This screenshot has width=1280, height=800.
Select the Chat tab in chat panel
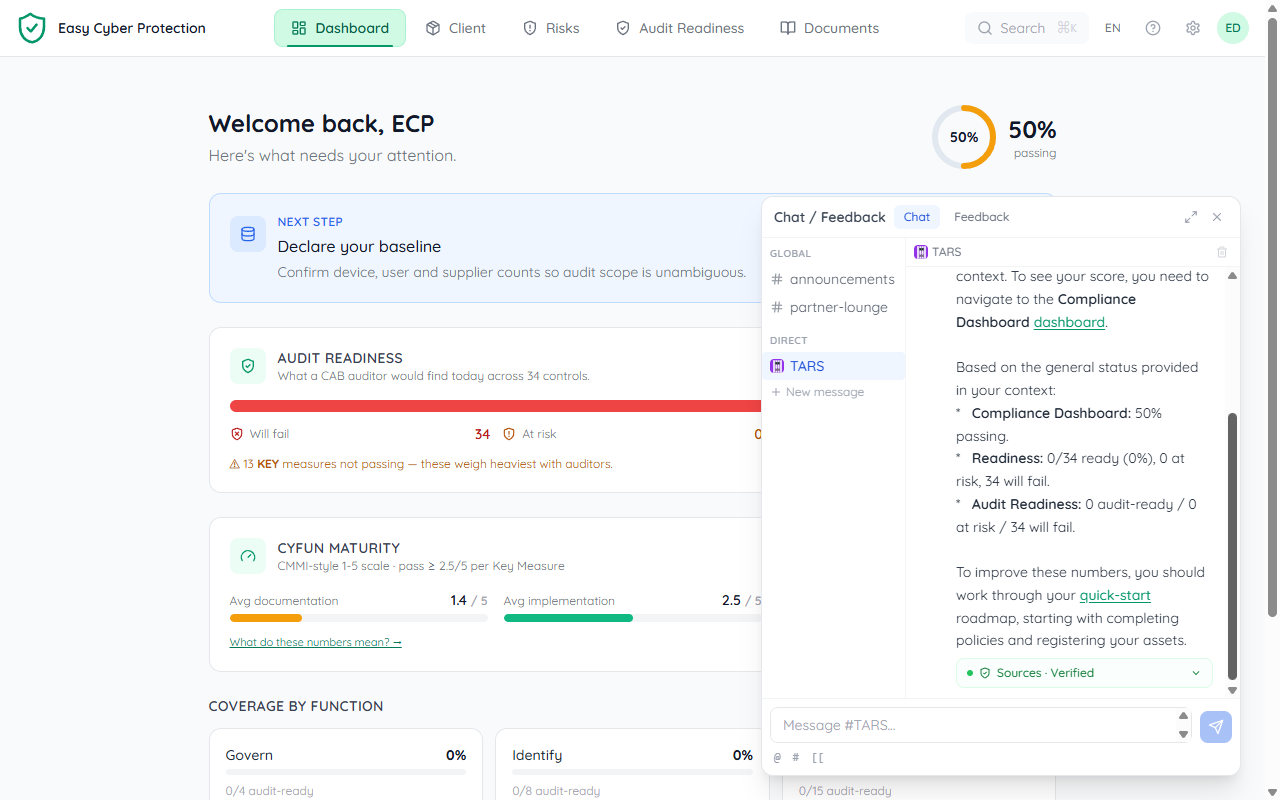(x=917, y=217)
